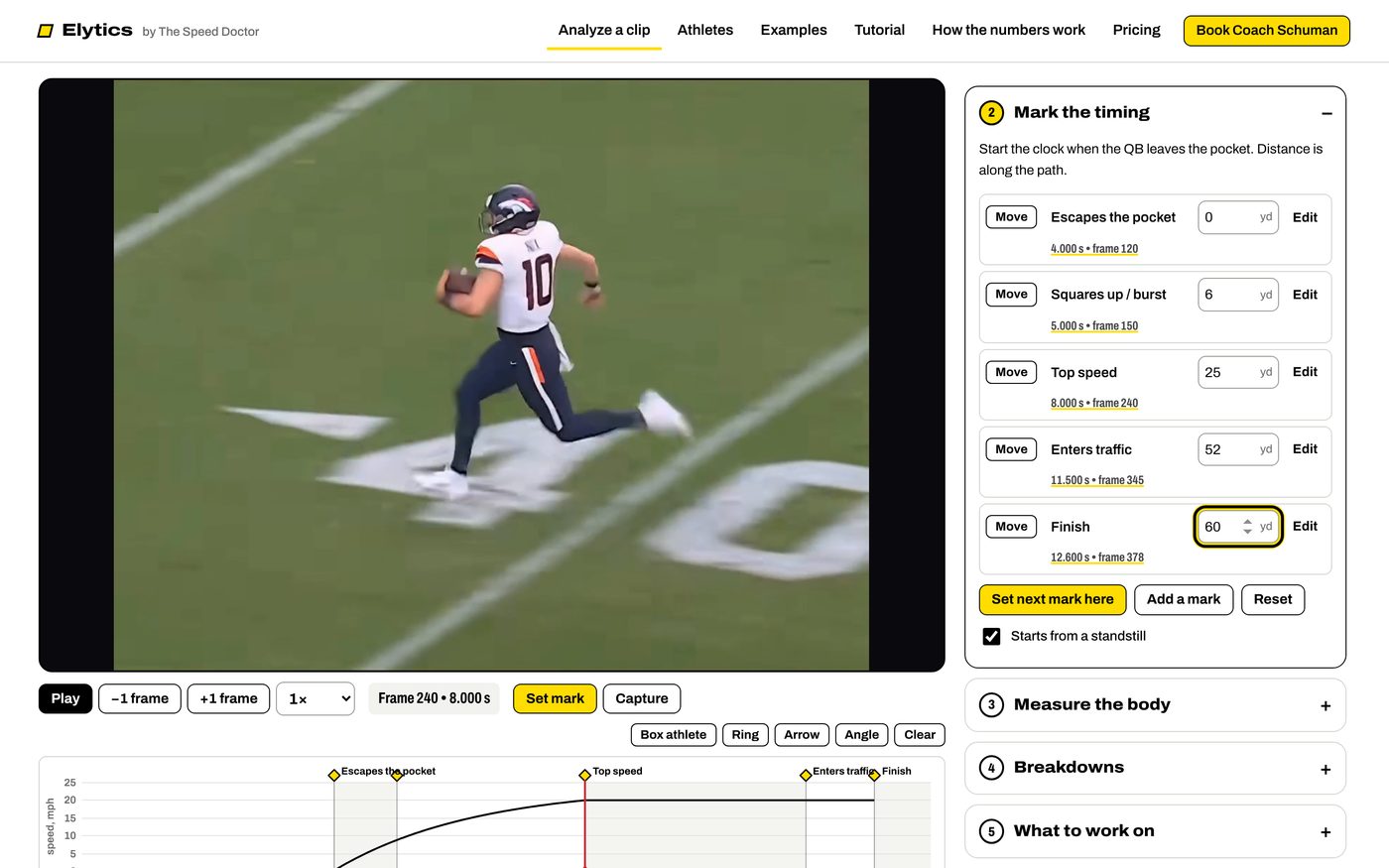
Task: Visit the Pricing page
Action: pos(1136,30)
